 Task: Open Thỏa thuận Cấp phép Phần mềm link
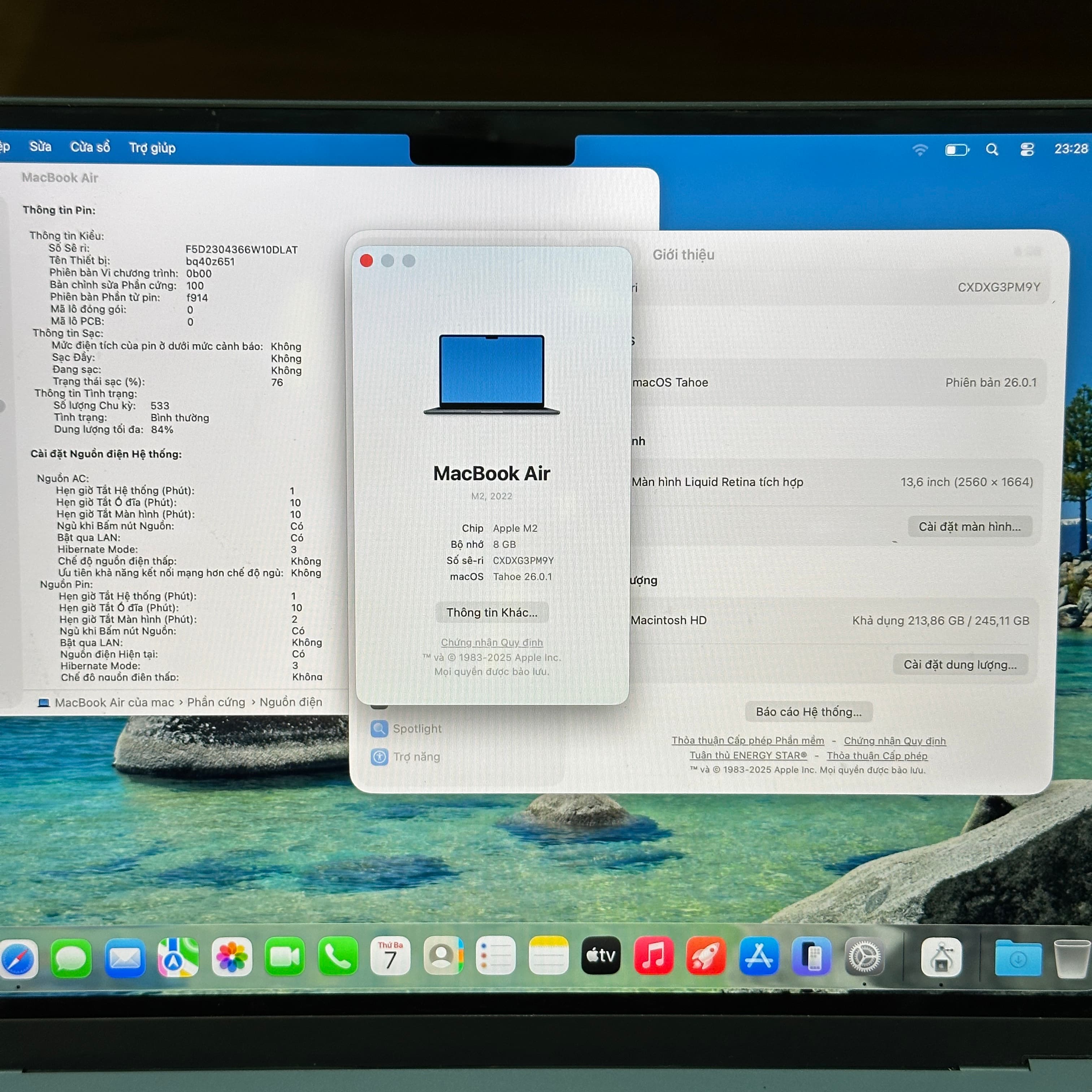pyautogui.click(x=748, y=740)
